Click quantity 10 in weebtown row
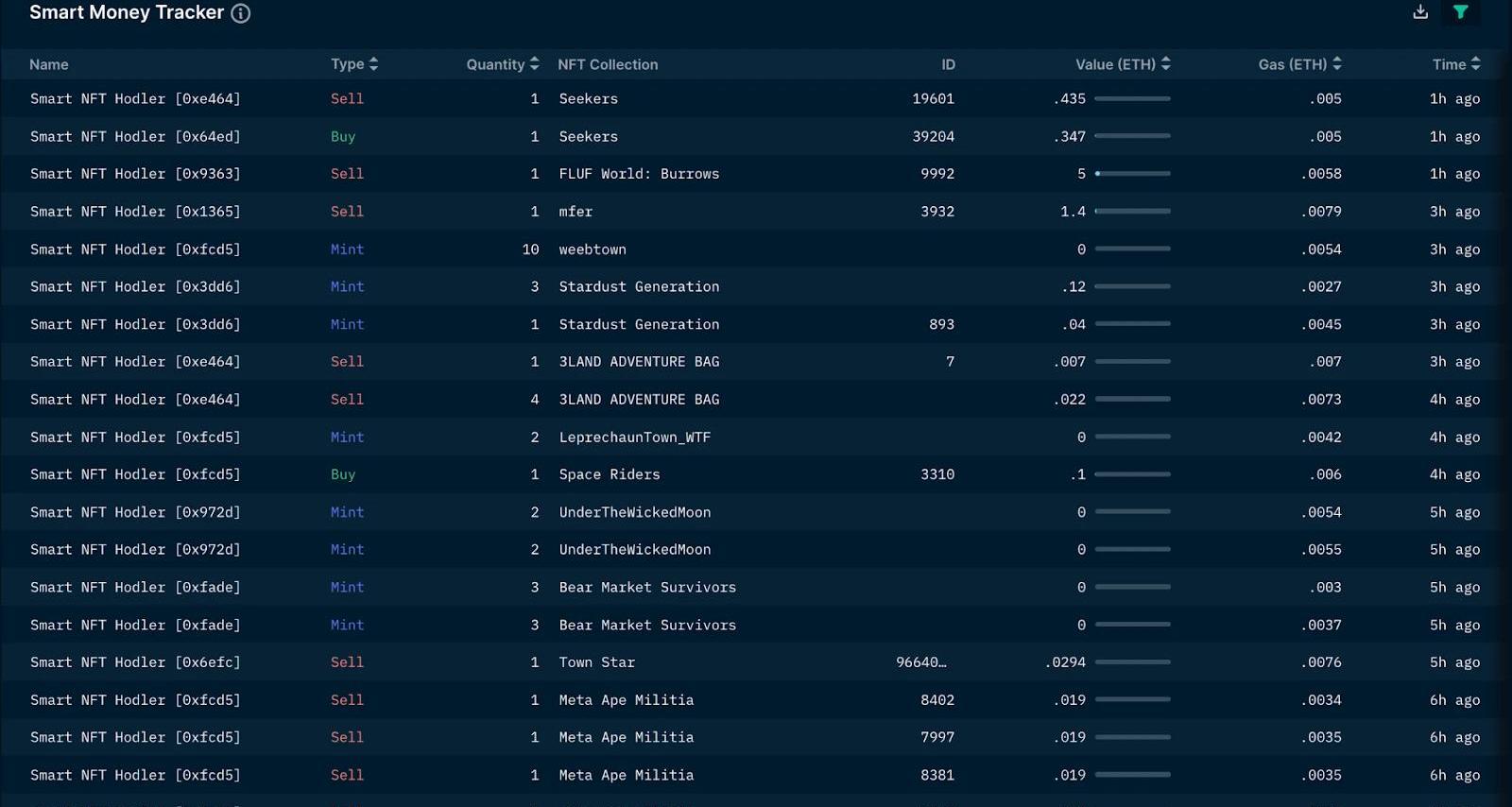The height and width of the screenshot is (807, 1512). click(x=530, y=249)
